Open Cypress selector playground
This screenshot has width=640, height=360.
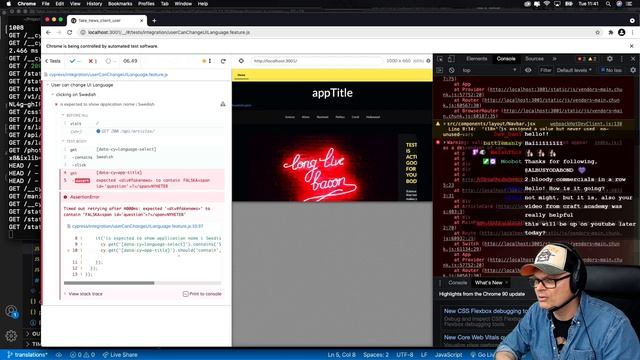[x=241, y=61]
